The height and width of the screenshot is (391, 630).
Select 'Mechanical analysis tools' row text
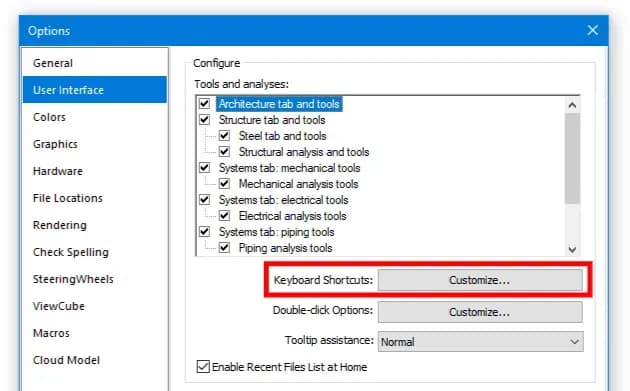(299, 184)
